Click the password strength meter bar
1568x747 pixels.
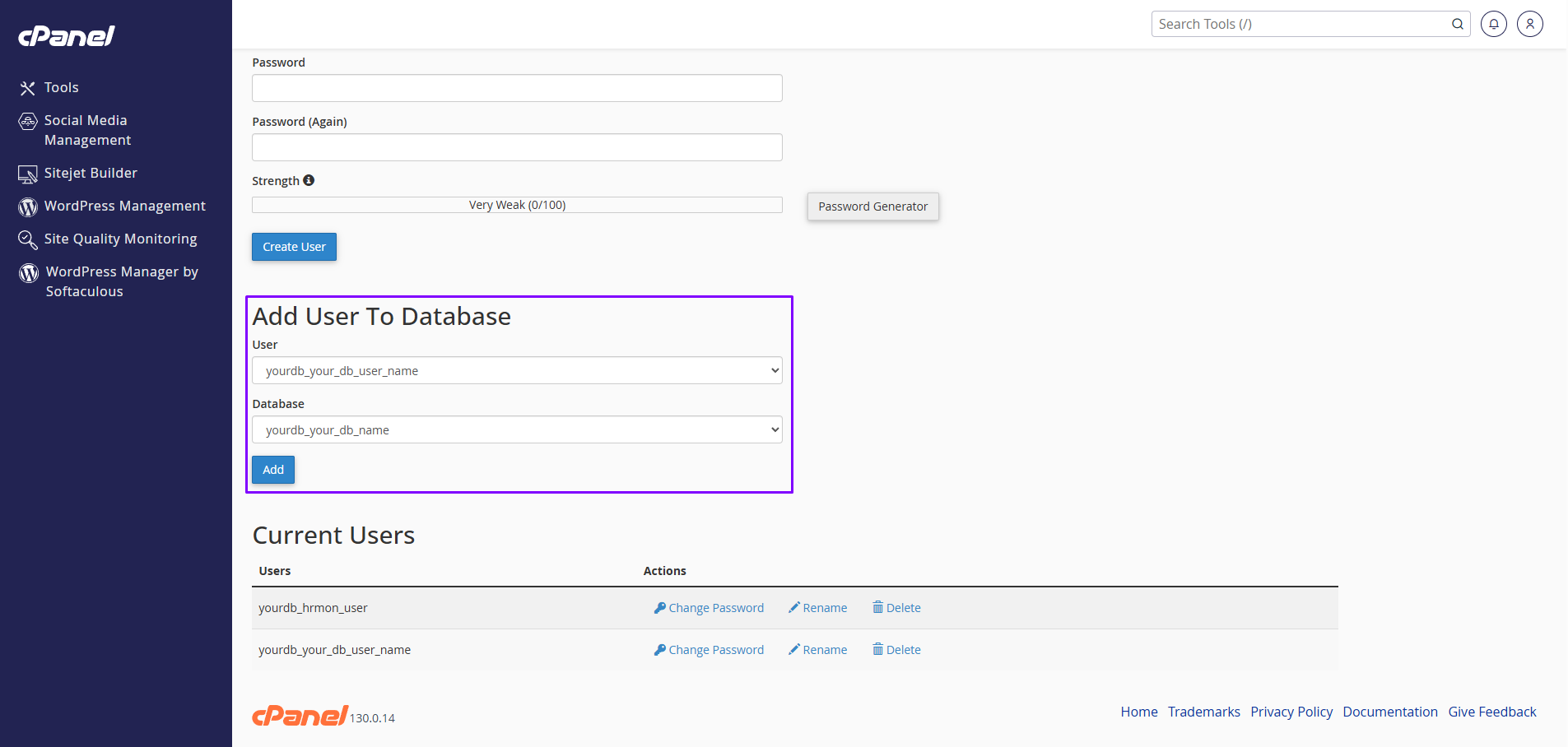pyautogui.click(x=517, y=205)
